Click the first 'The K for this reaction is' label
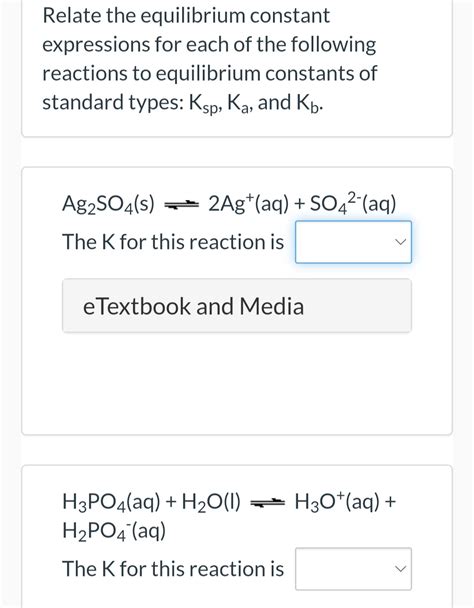474x608 pixels. tap(173, 242)
